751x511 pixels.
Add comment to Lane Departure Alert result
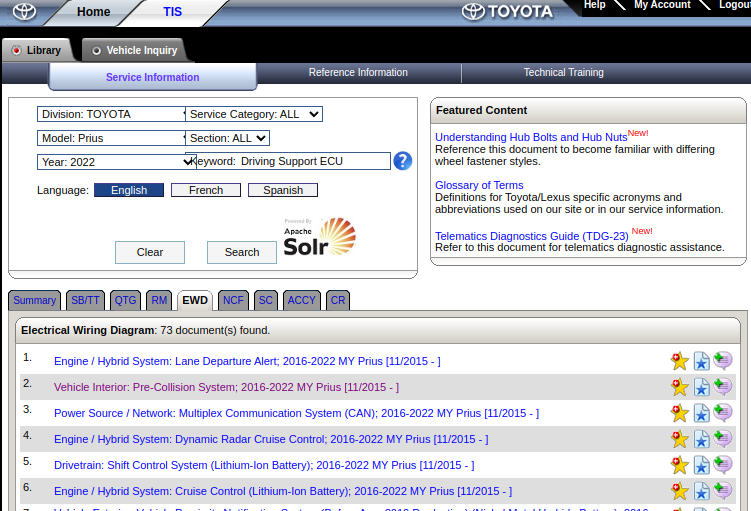(x=723, y=360)
